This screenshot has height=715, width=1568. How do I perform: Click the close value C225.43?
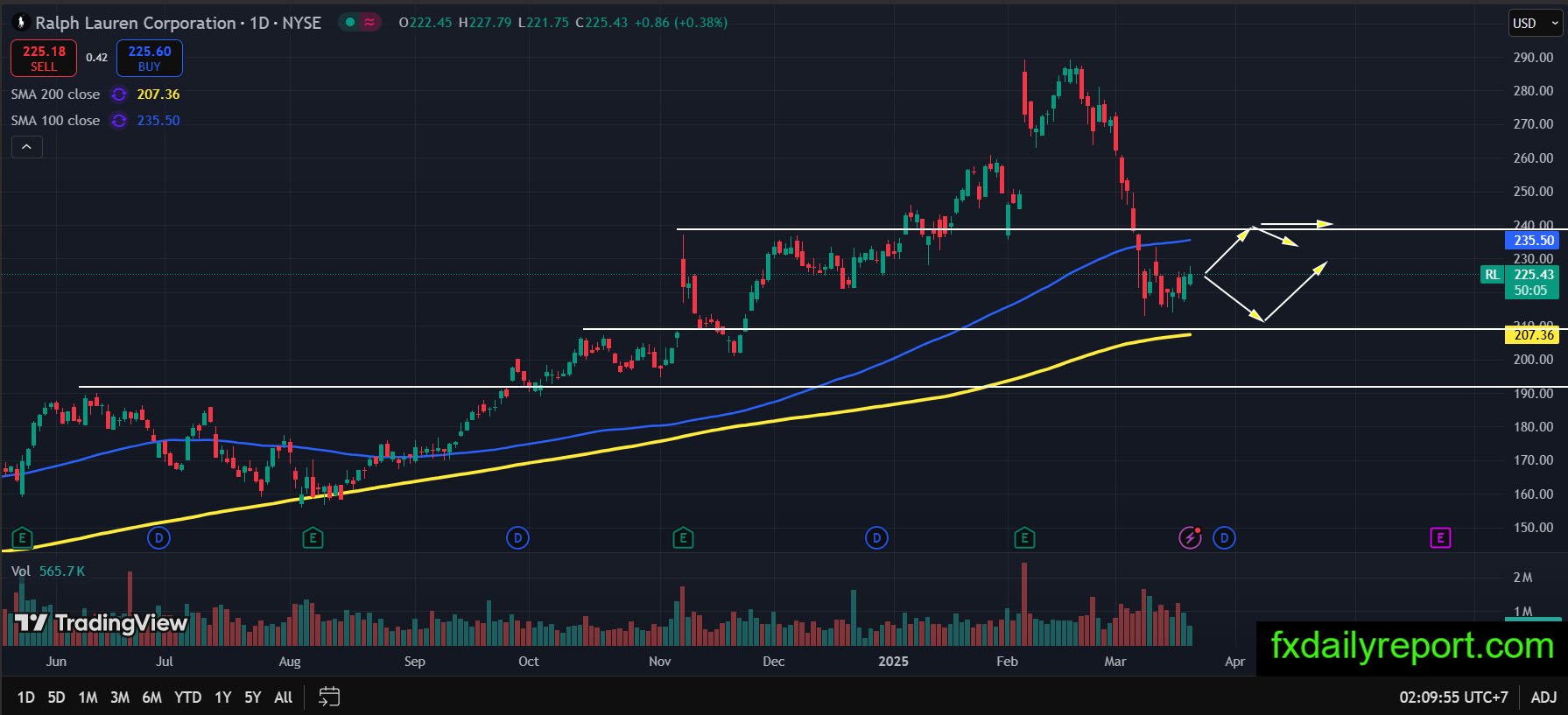pyautogui.click(x=601, y=23)
